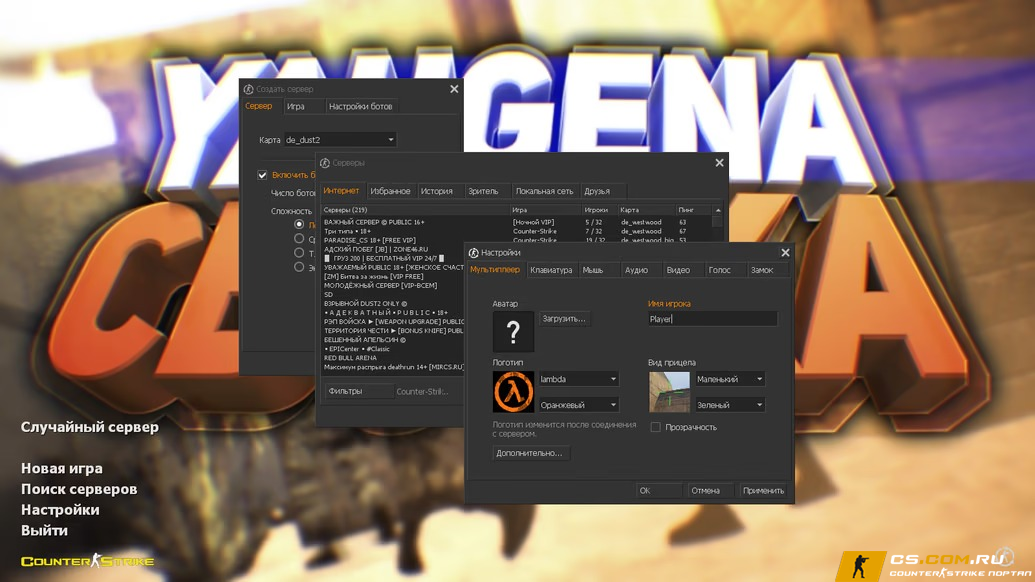Open the Избранное tab in Серверы

click(390, 191)
